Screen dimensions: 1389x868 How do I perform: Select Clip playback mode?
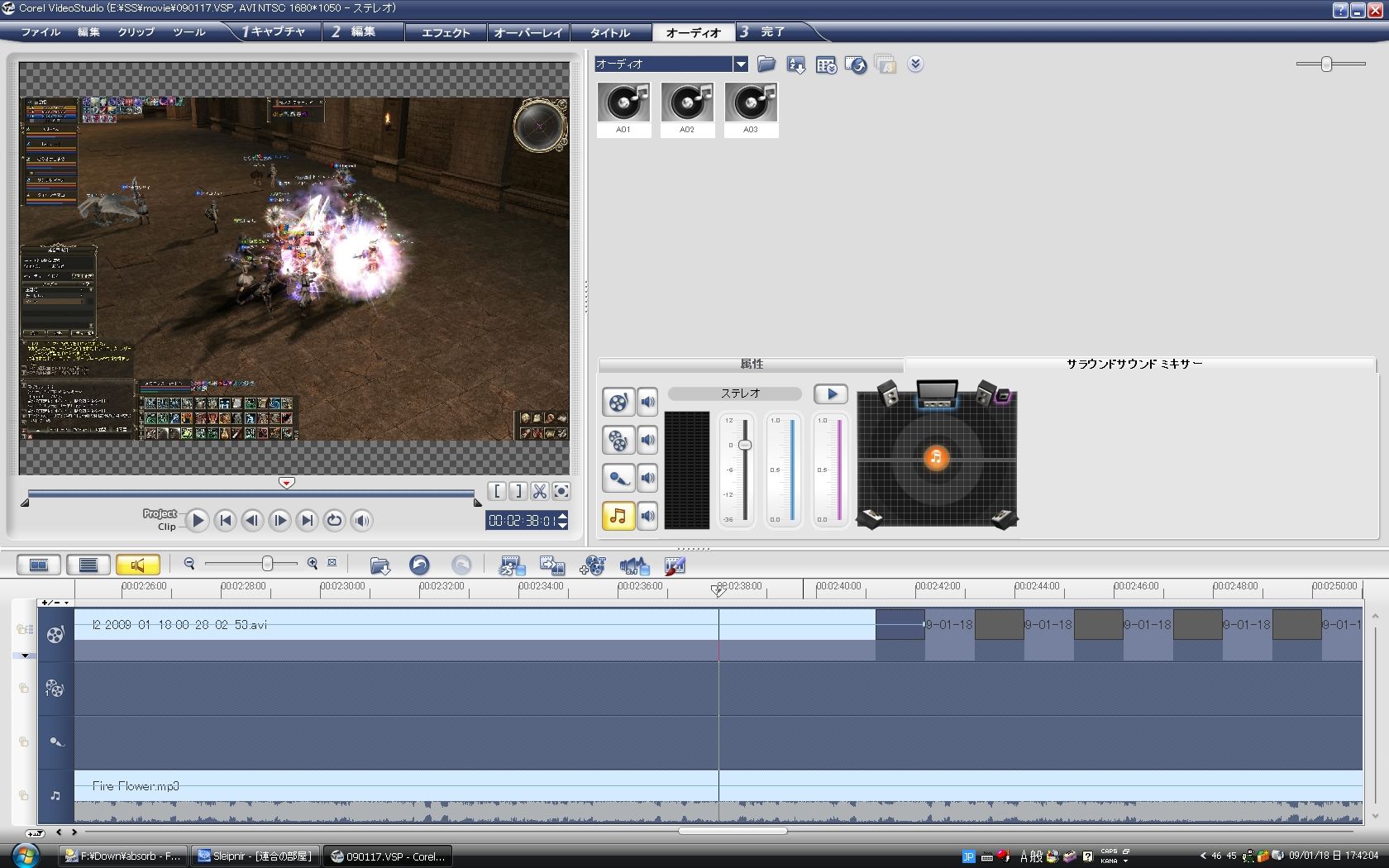(167, 527)
